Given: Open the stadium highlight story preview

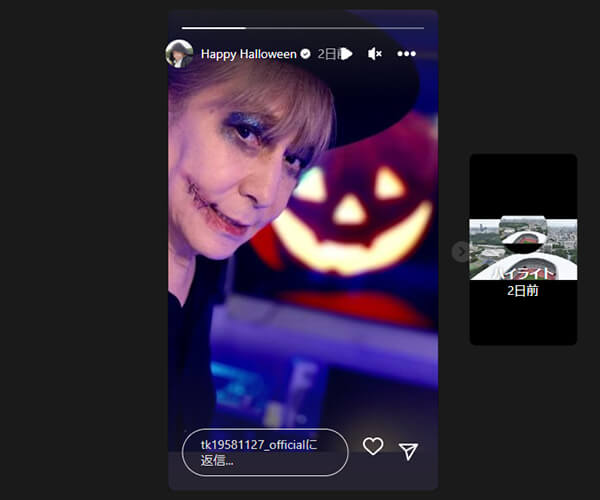Looking at the screenshot, I should tap(523, 249).
